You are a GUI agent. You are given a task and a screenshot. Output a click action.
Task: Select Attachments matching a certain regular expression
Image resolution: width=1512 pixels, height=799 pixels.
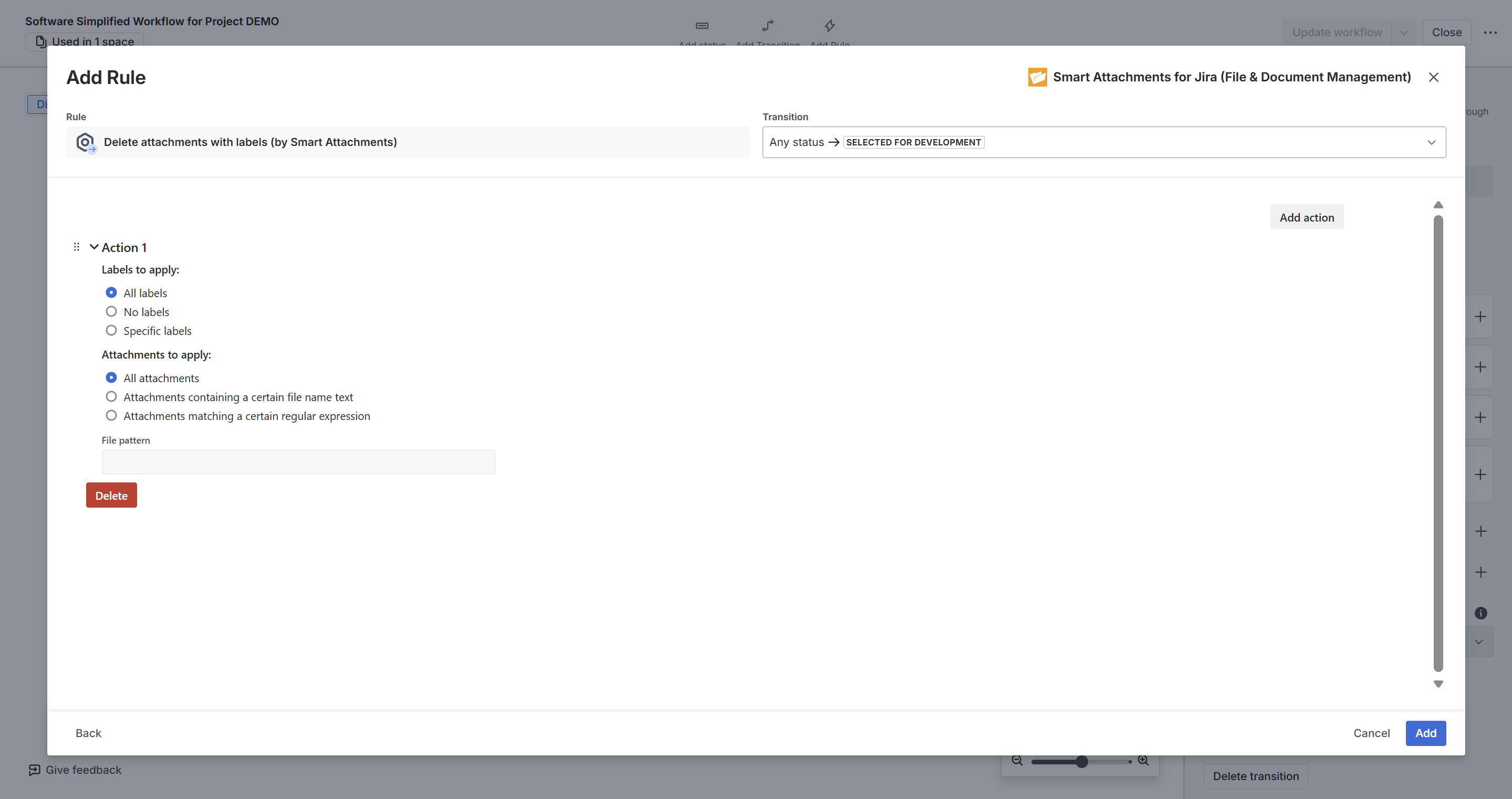(x=111, y=415)
